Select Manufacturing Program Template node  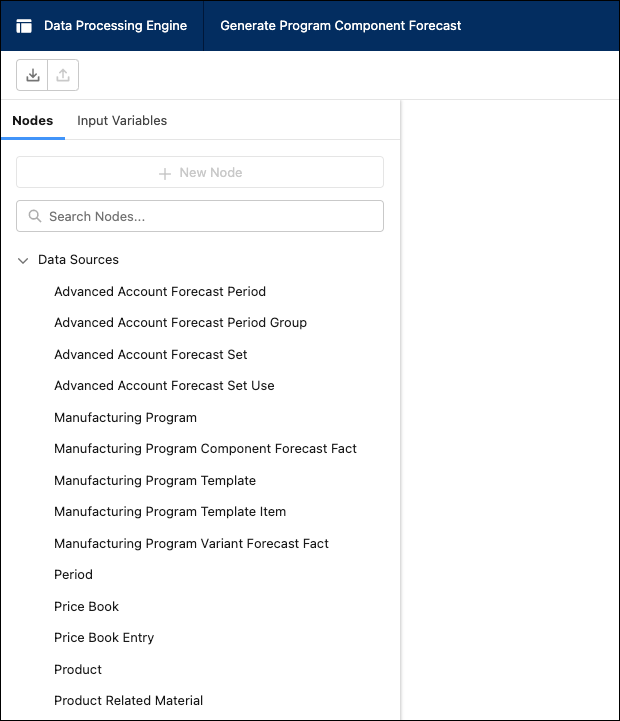click(155, 481)
